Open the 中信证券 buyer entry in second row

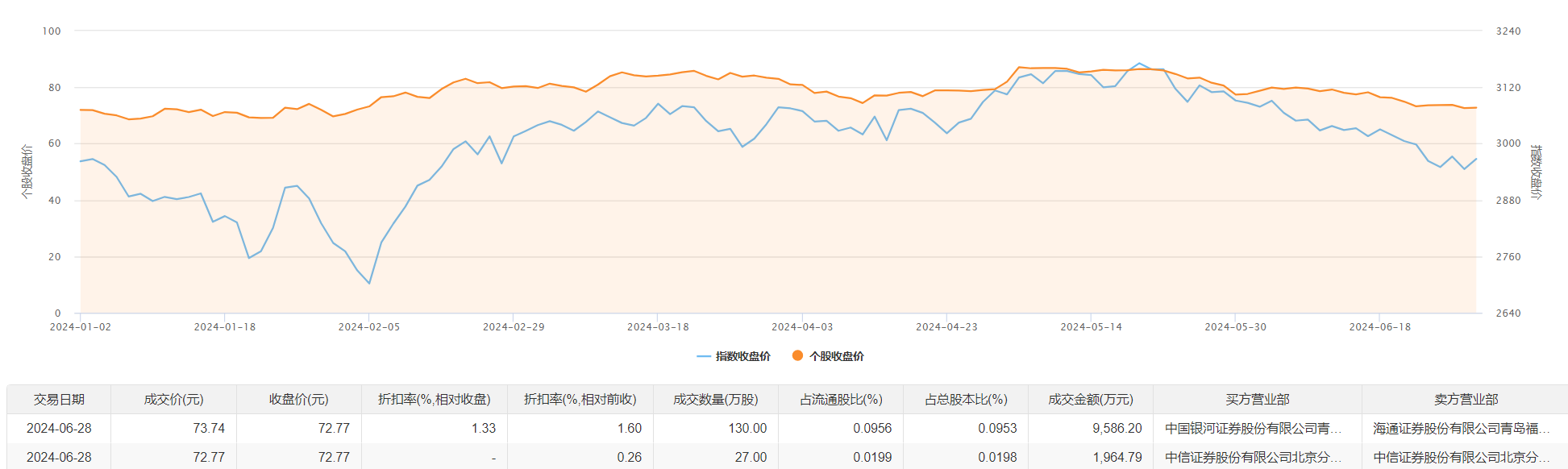(x=1253, y=458)
